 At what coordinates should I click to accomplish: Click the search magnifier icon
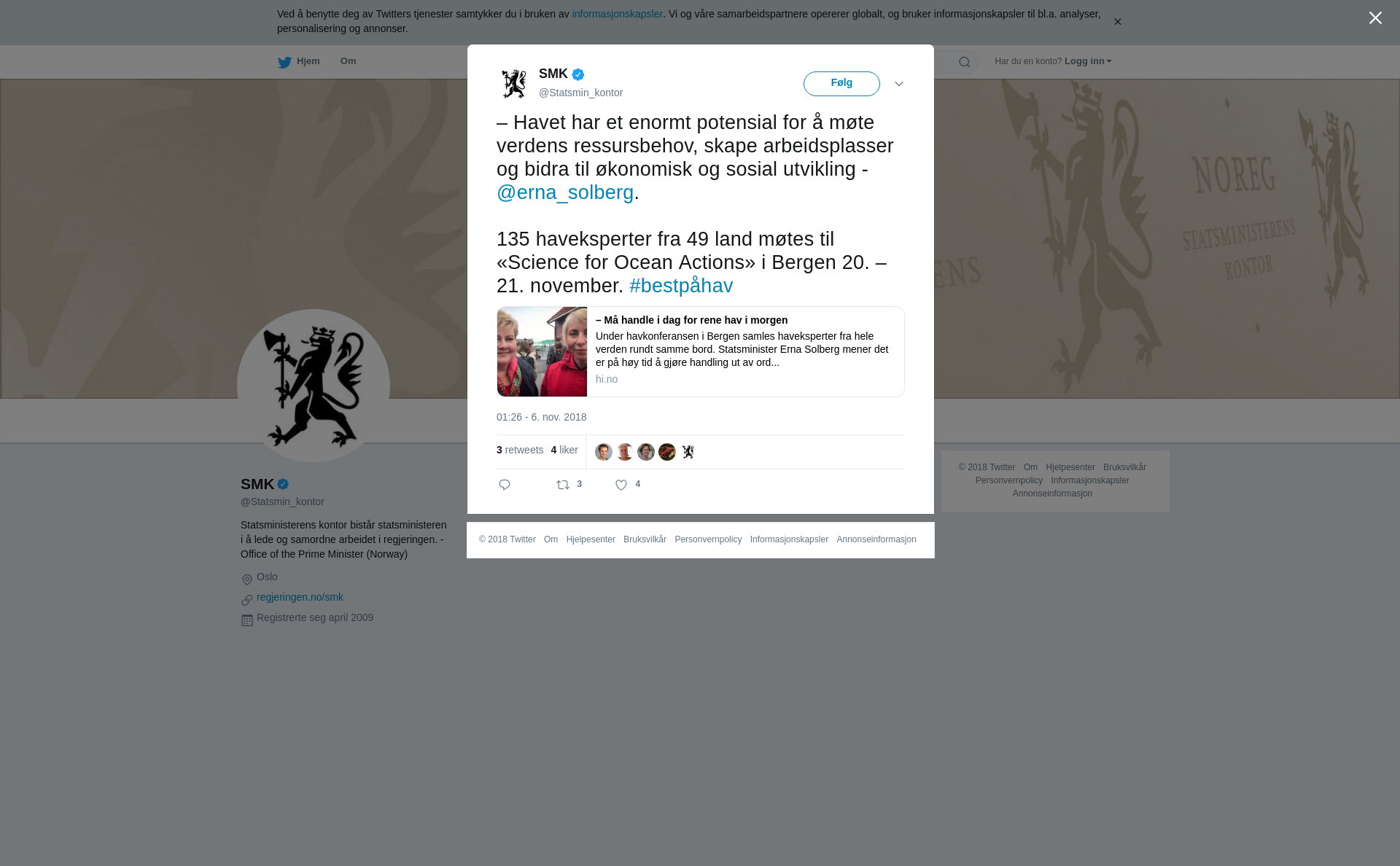[965, 62]
